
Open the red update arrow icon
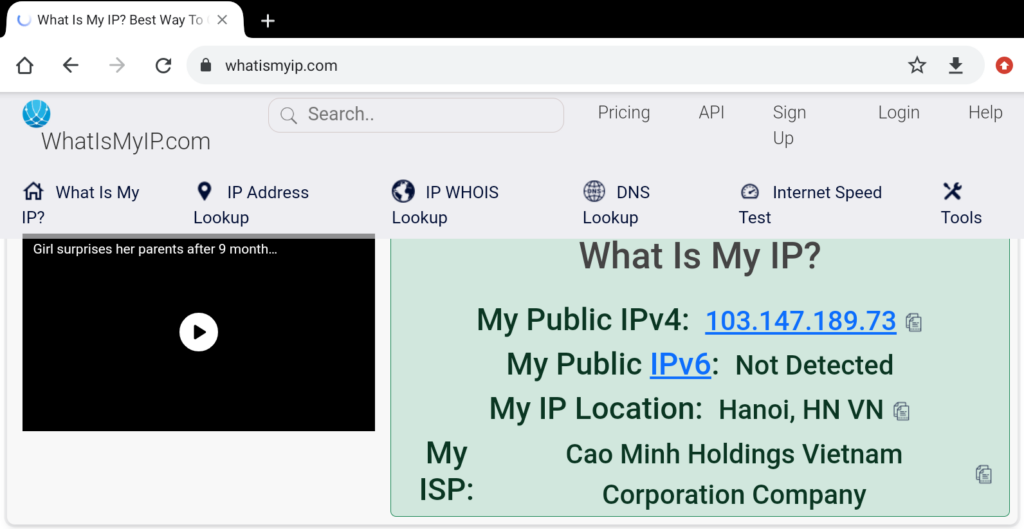pos(1004,65)
